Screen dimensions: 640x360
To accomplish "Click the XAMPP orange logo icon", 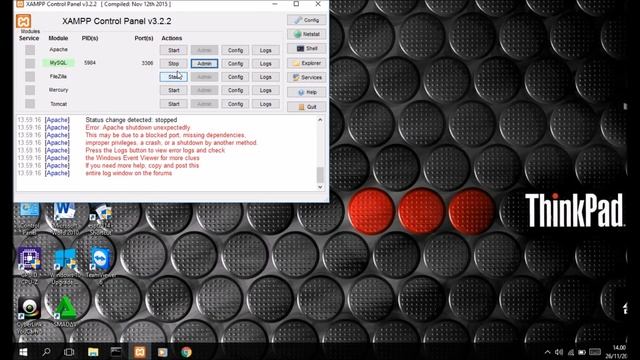I will pyautogui.click(x=23, y=21).
